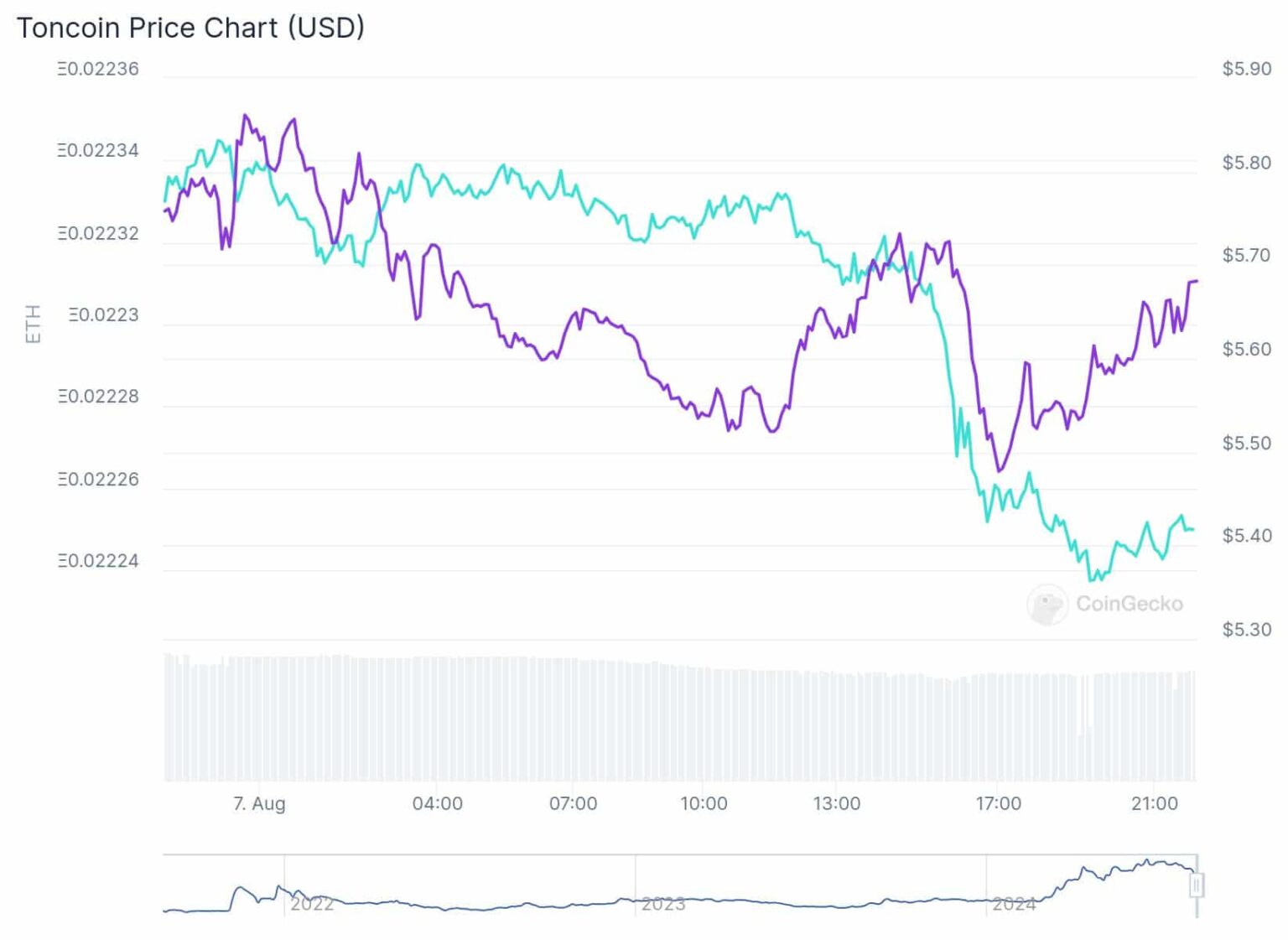Click the vertical ETH axis title
Viewport: 1288px width, 940px height.
pyautogui.click(x=33, y=324)
